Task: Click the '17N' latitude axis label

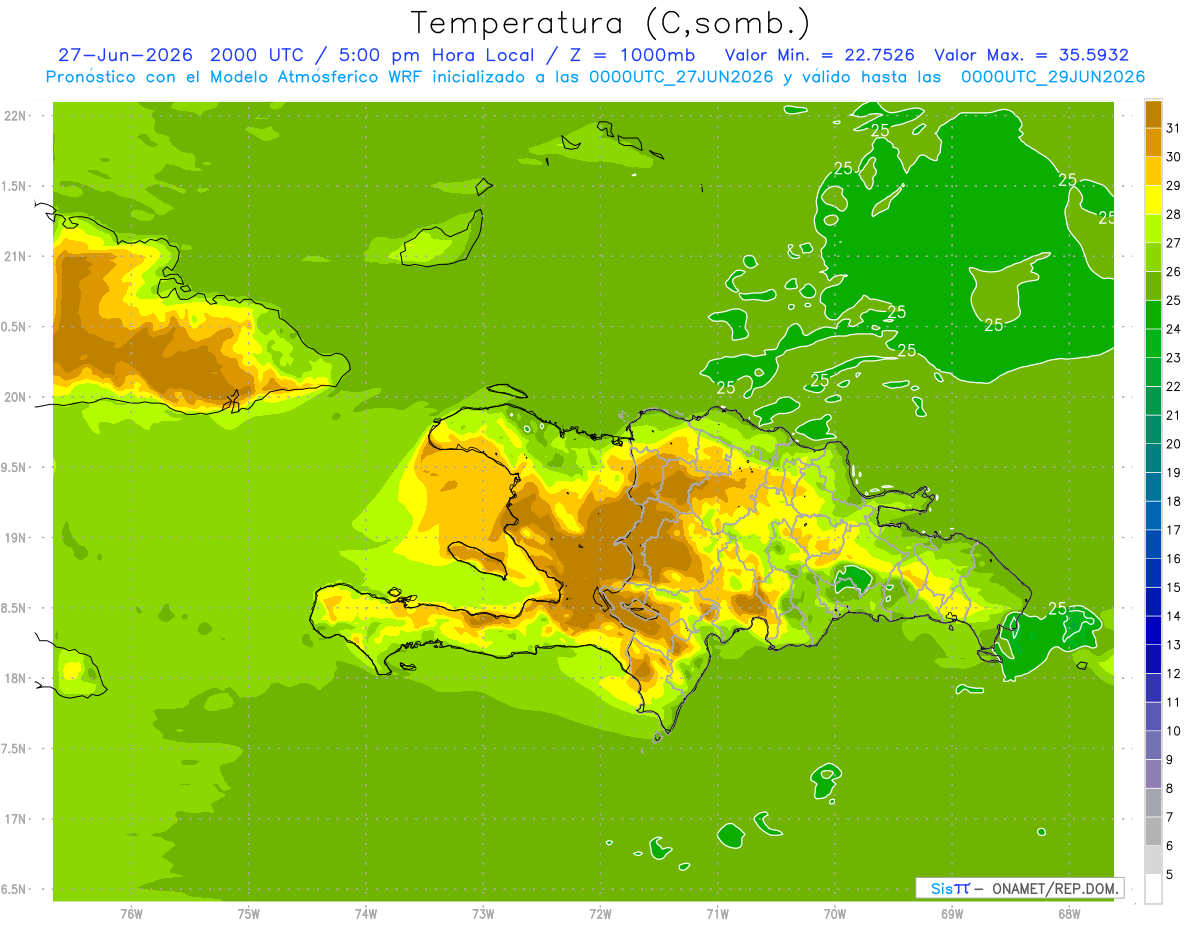Action: [x=16, y=819]
